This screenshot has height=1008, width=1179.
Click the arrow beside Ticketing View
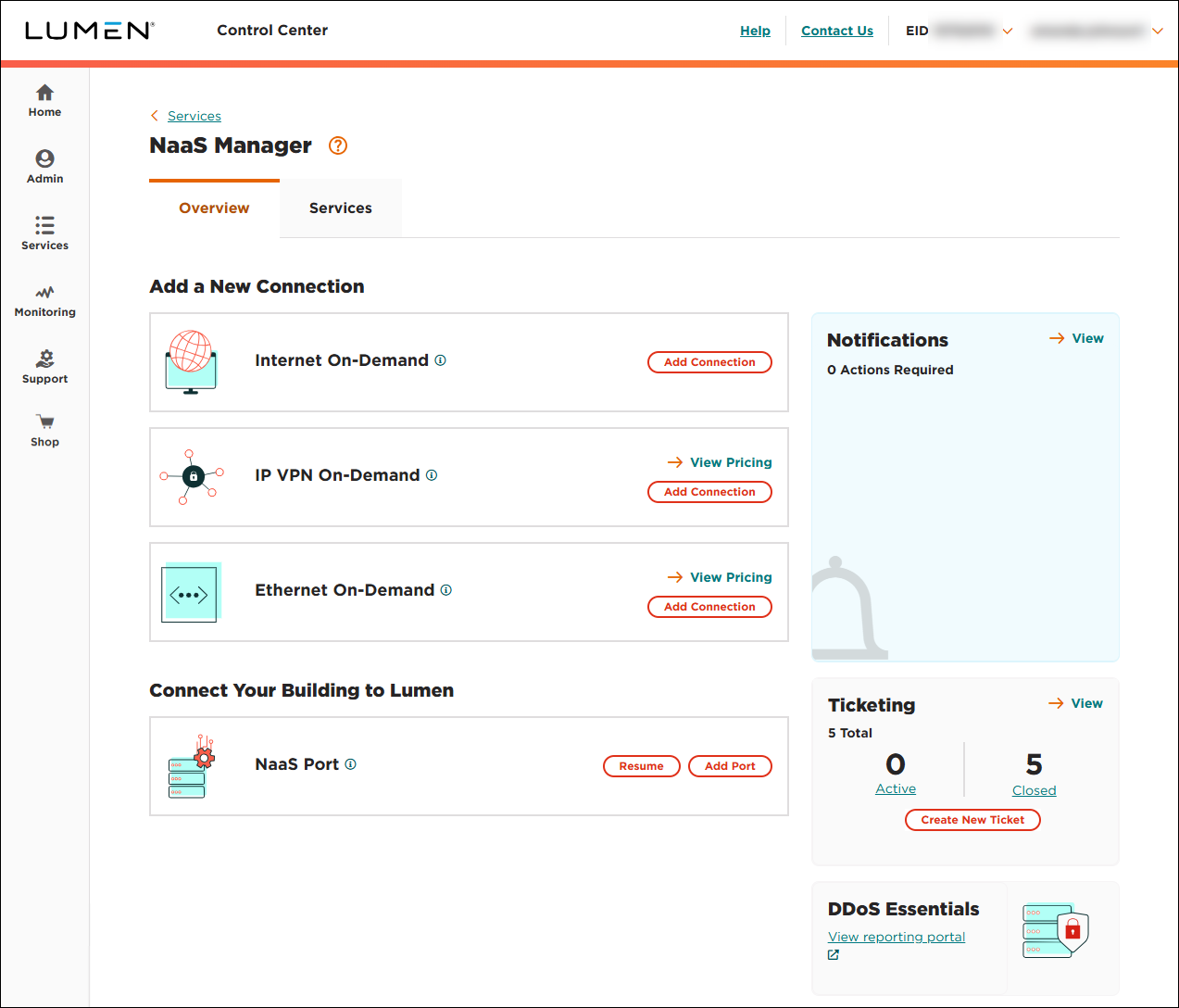click(x=1056, y=703)
